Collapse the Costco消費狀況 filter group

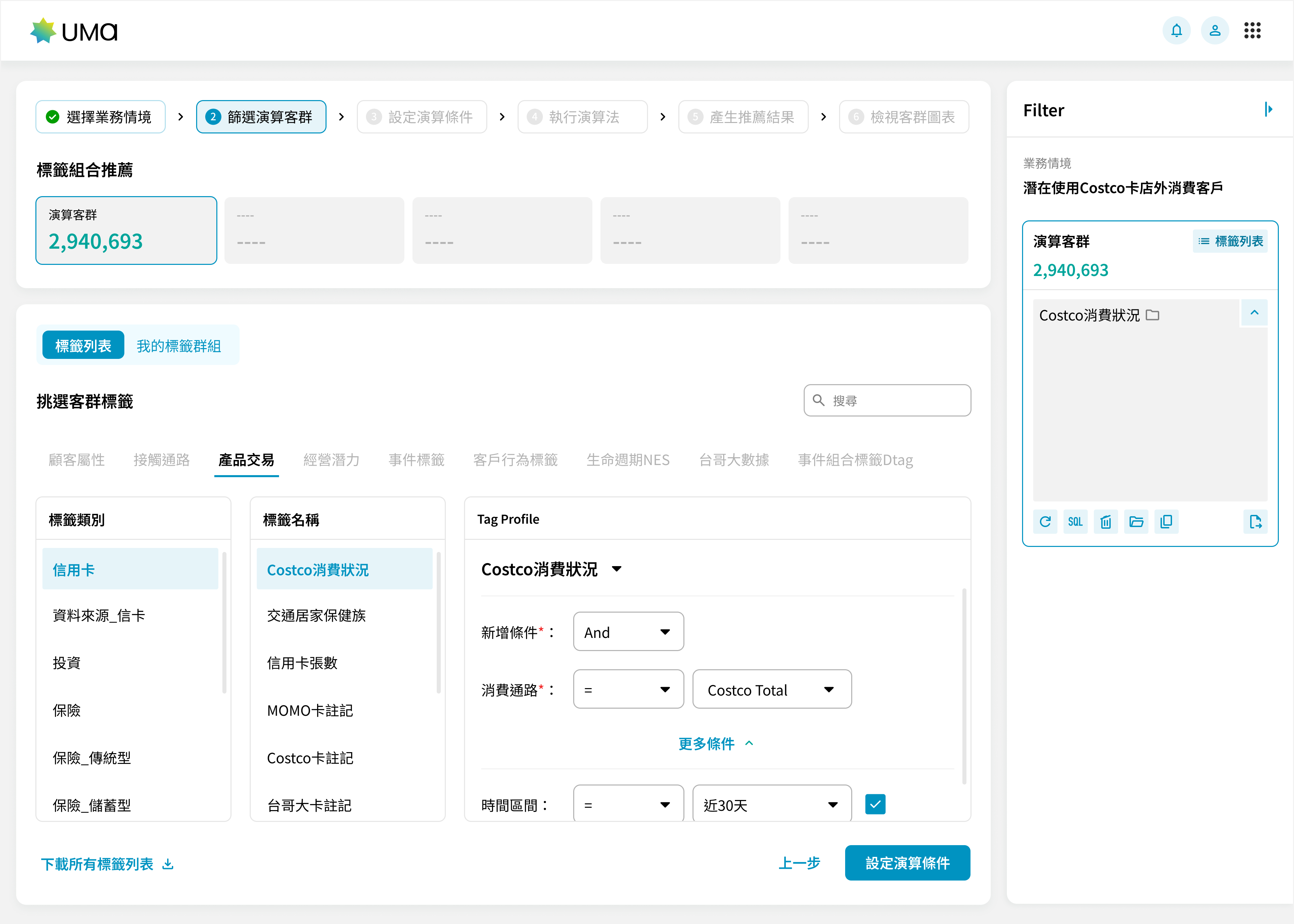1254,313
